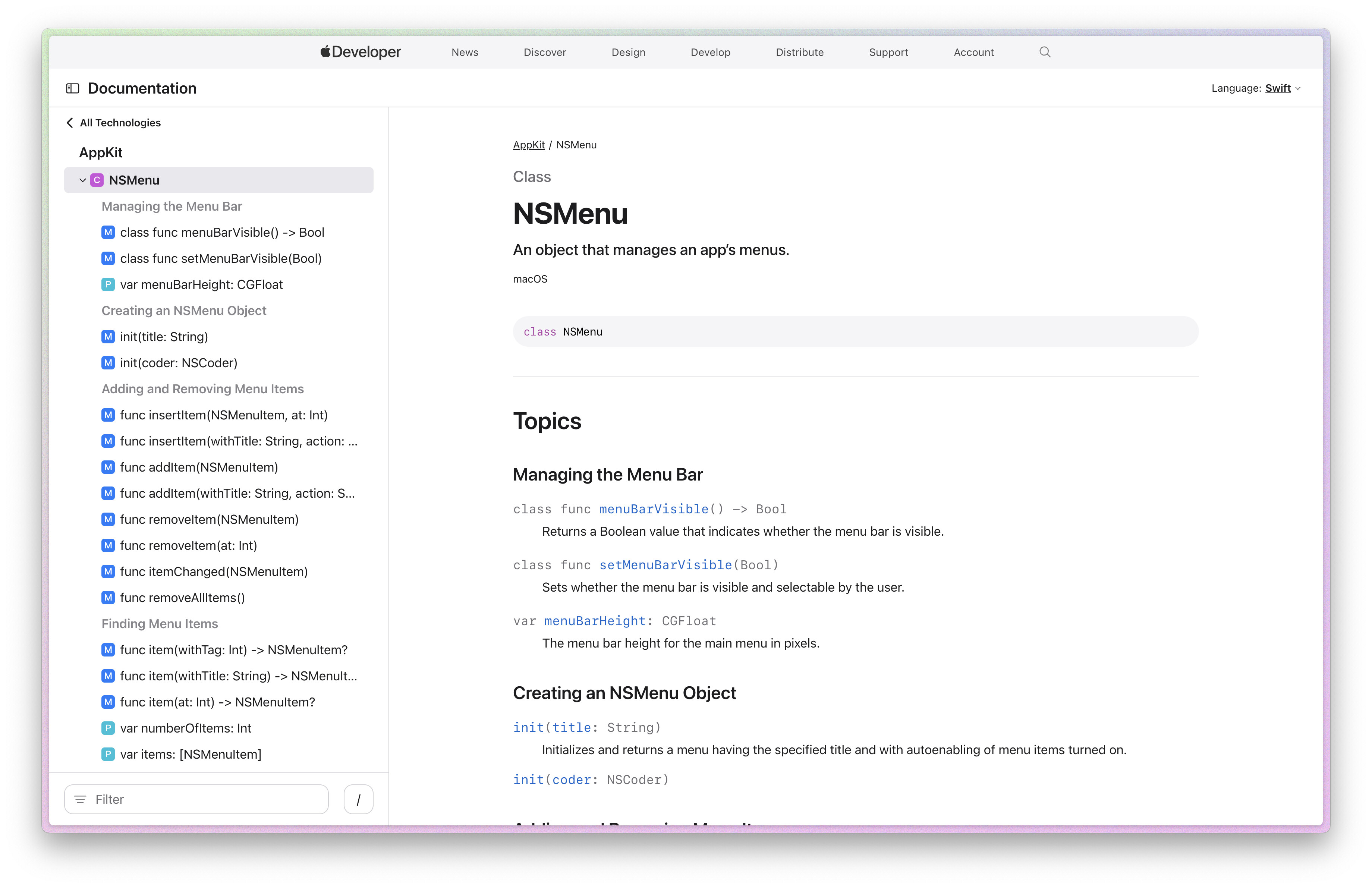Select func item(withTag: Int) sidebar entry
The width and height of the screenshot is (1372, 888).
click(233, 650)
